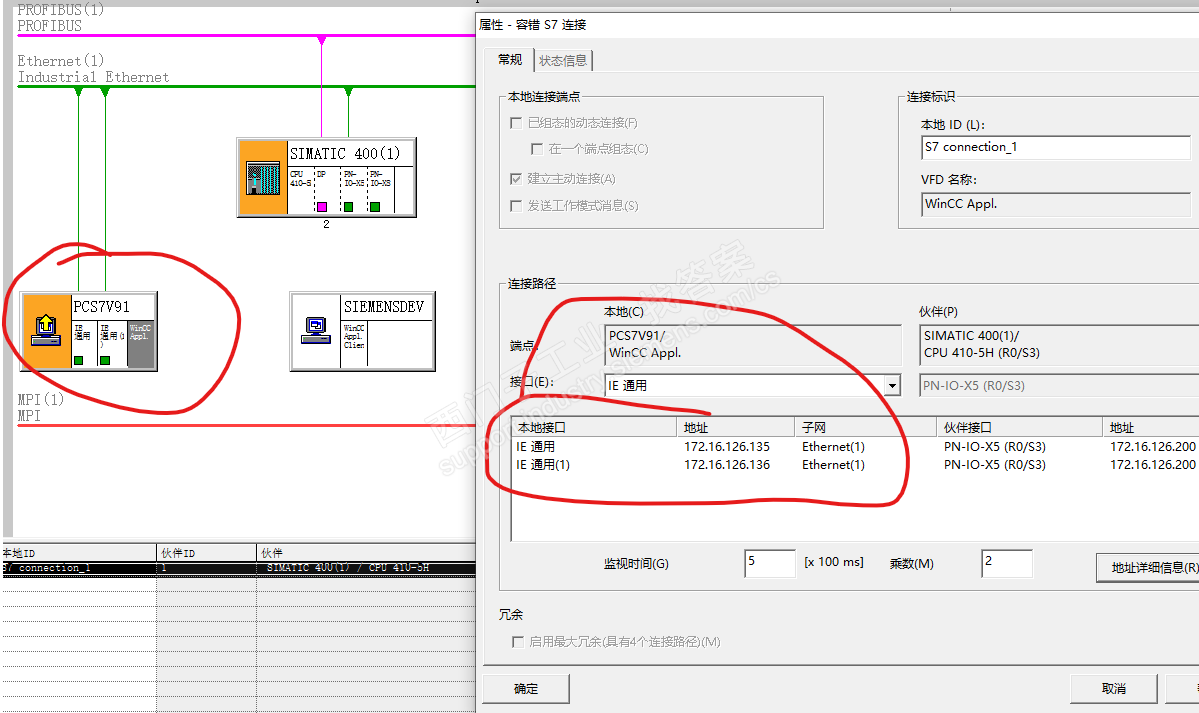The image size is (1199, 713).
Task: Select the SIMATIC 400(1) station rack icon
Action: (263, 177)
